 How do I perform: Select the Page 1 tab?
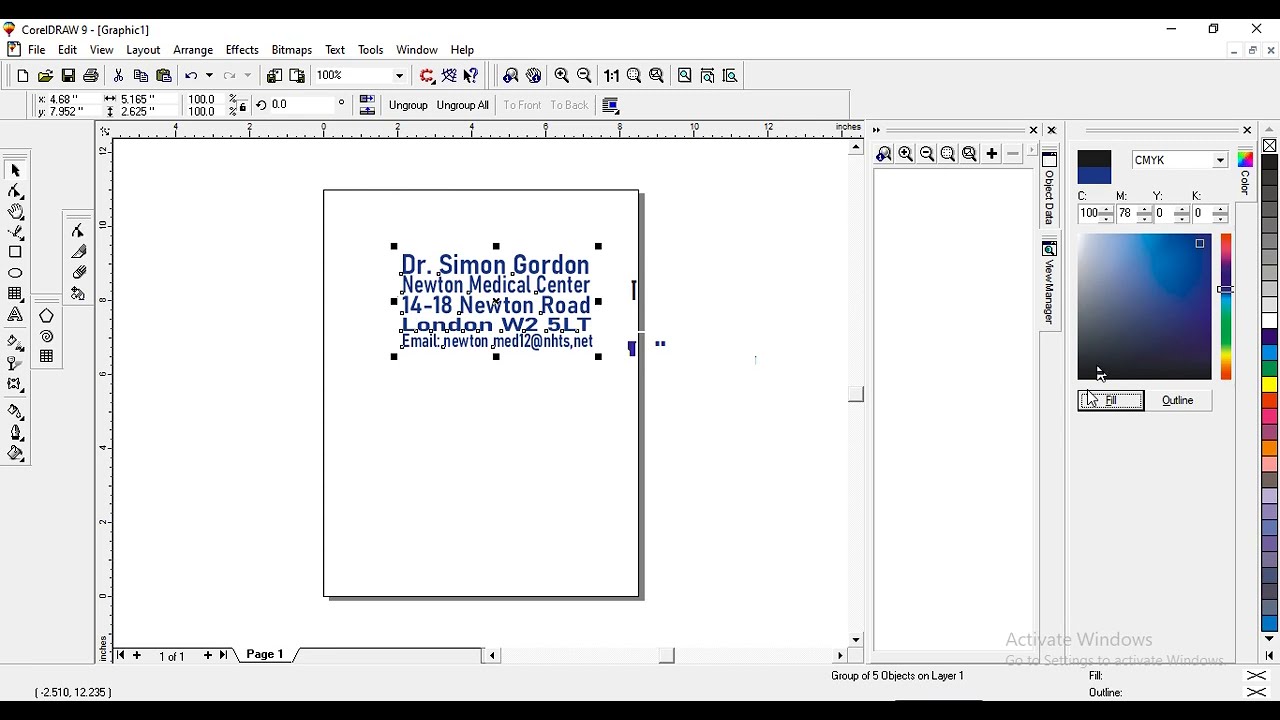pyautogui.click(x=265, y=655)
